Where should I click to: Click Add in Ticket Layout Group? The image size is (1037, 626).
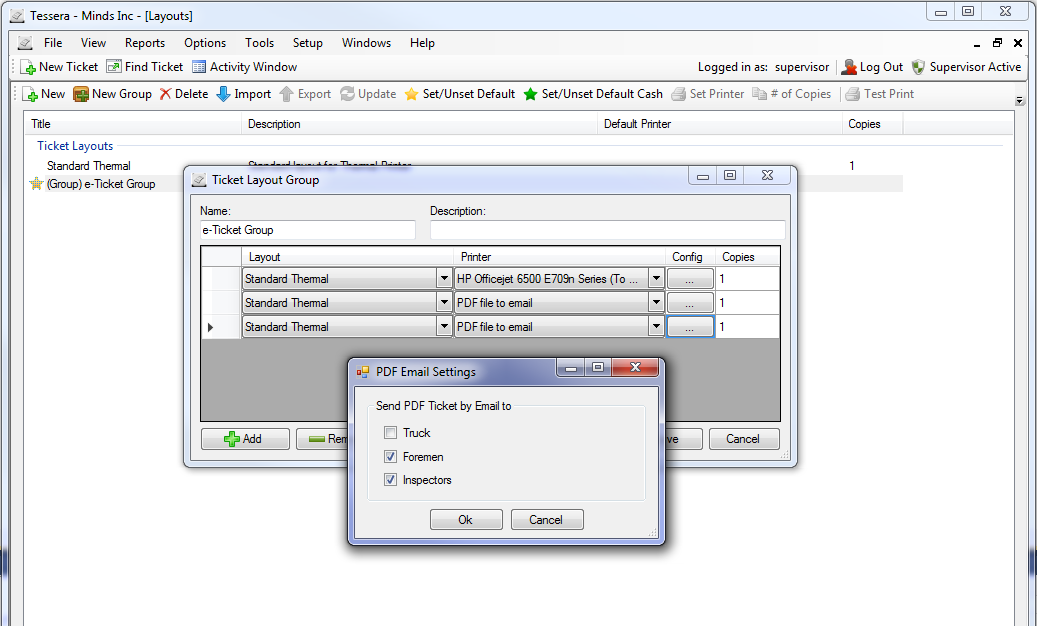click(245, 439)
